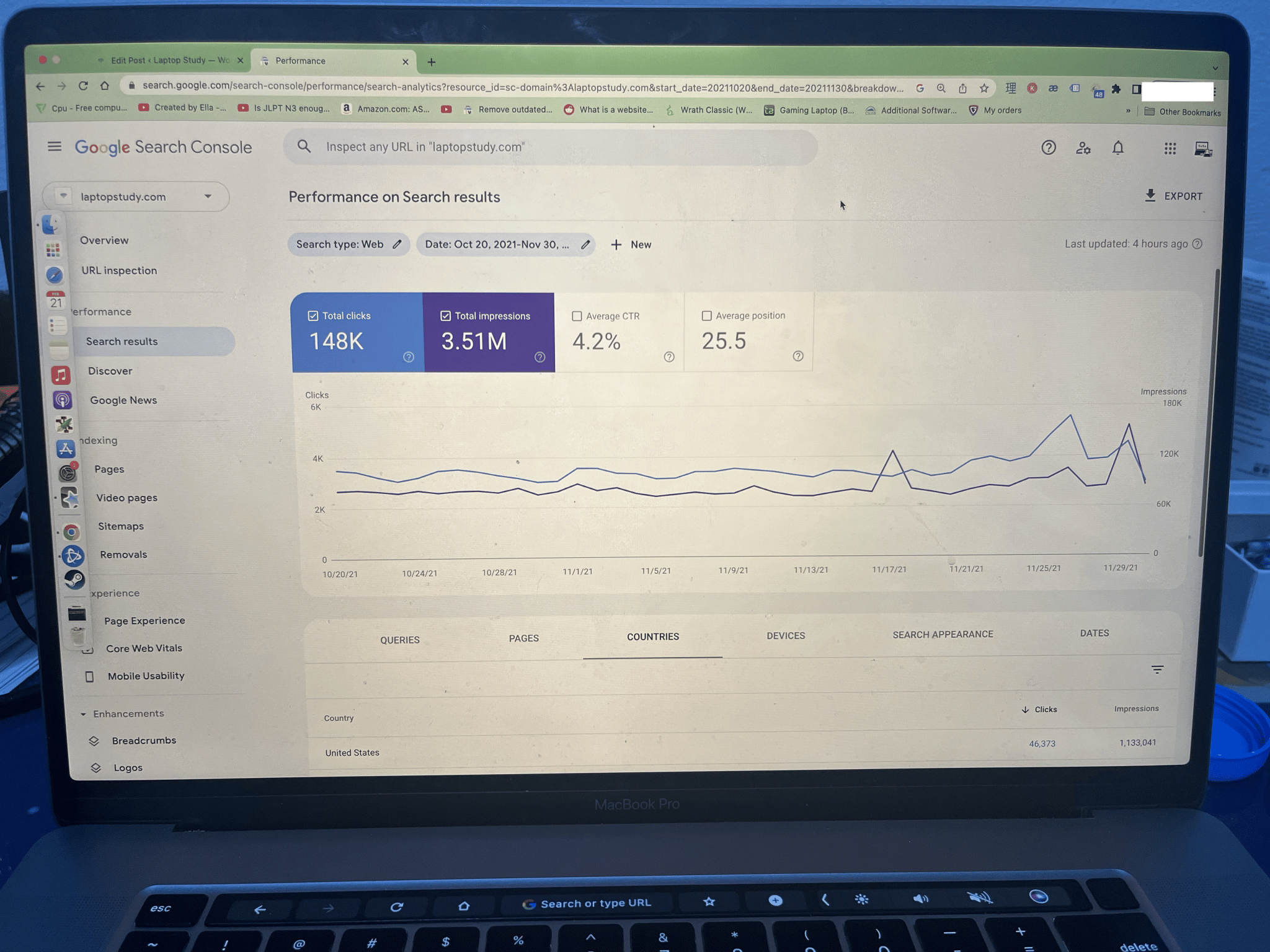
Task: Open the laptopstudy.com property dropdown
Action: click(136, 196)
